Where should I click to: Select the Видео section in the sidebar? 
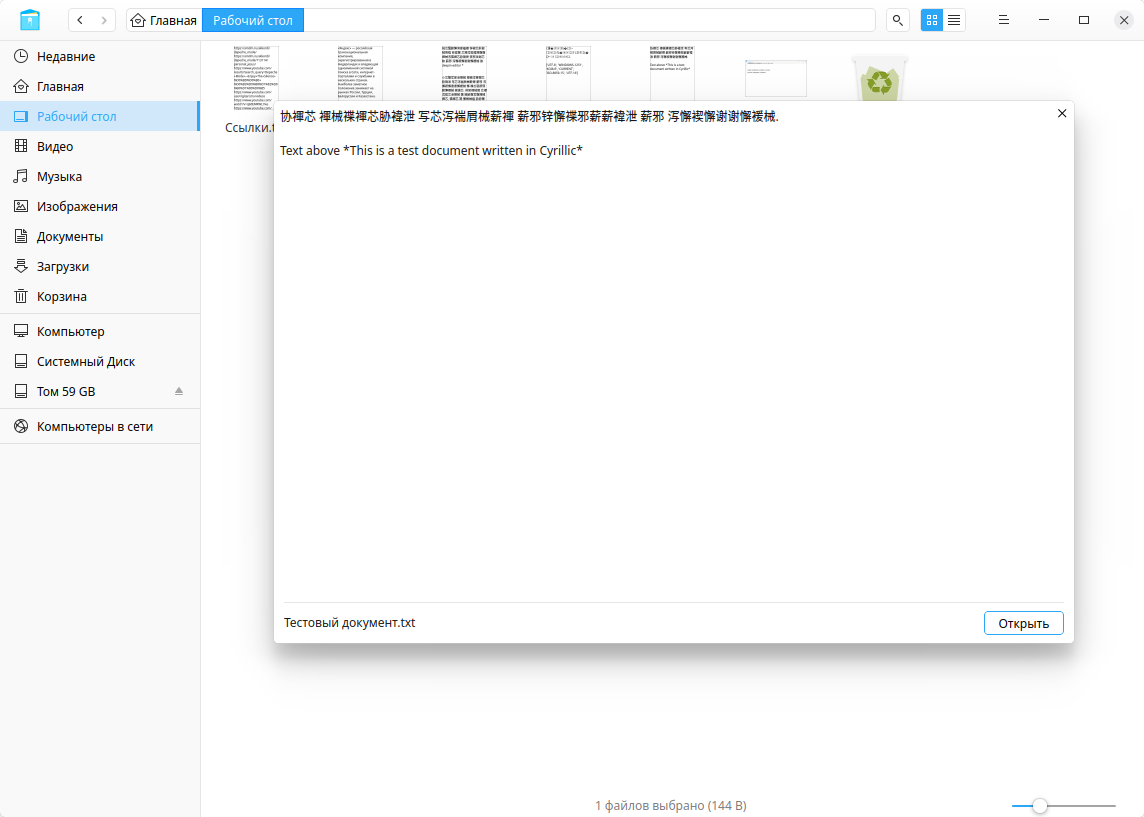[x=22, y=146]
